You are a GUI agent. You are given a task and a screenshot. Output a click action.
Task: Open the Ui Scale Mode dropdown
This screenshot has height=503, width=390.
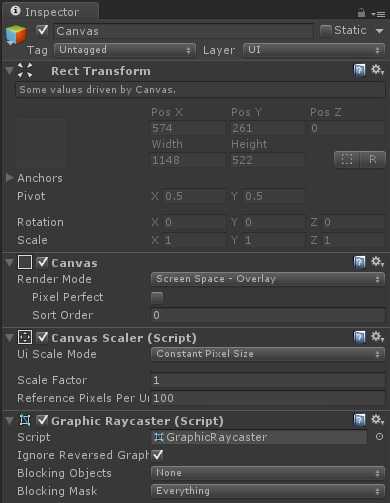click(268, 354)
